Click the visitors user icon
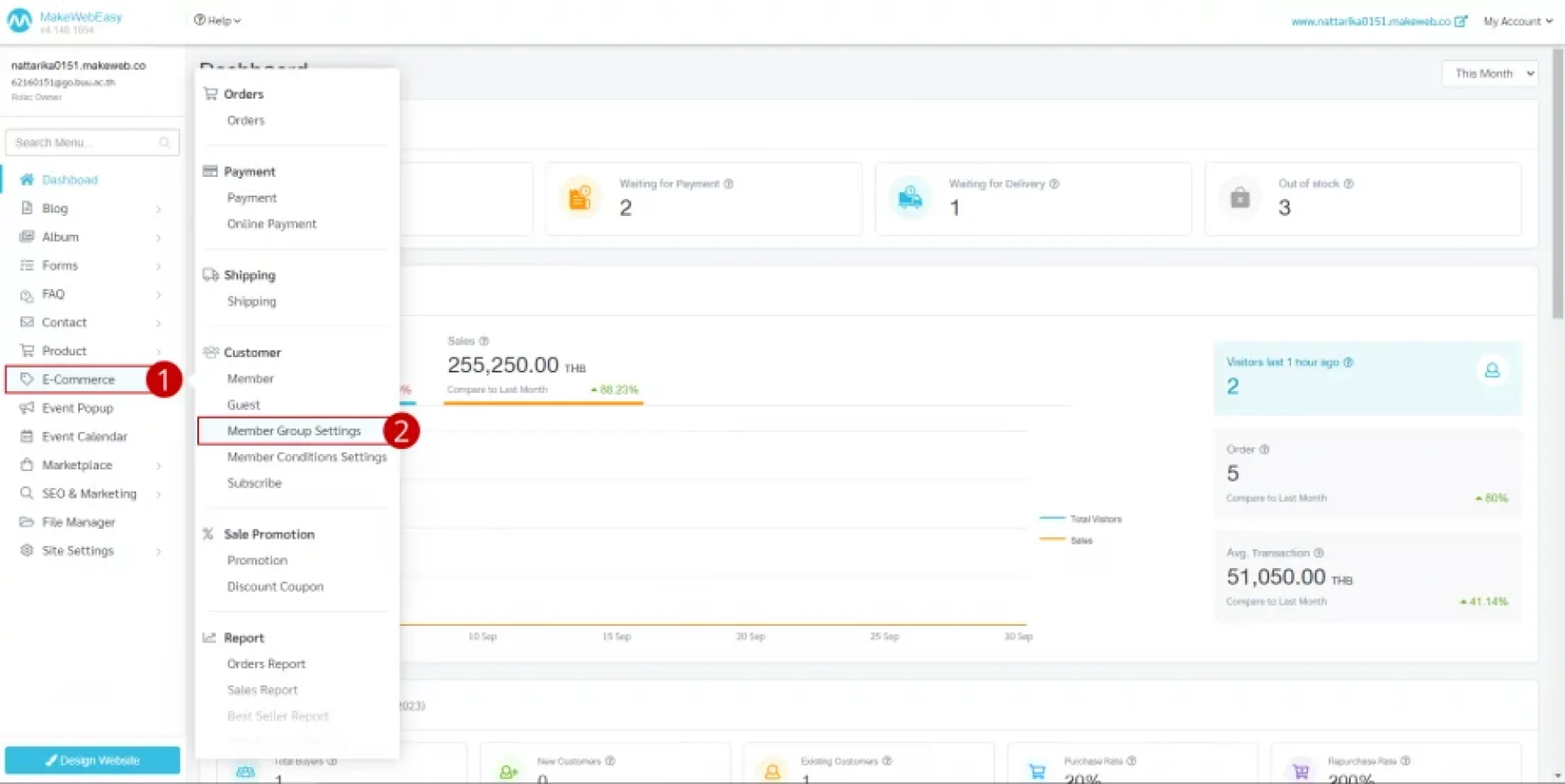 tap(1492, 371)
